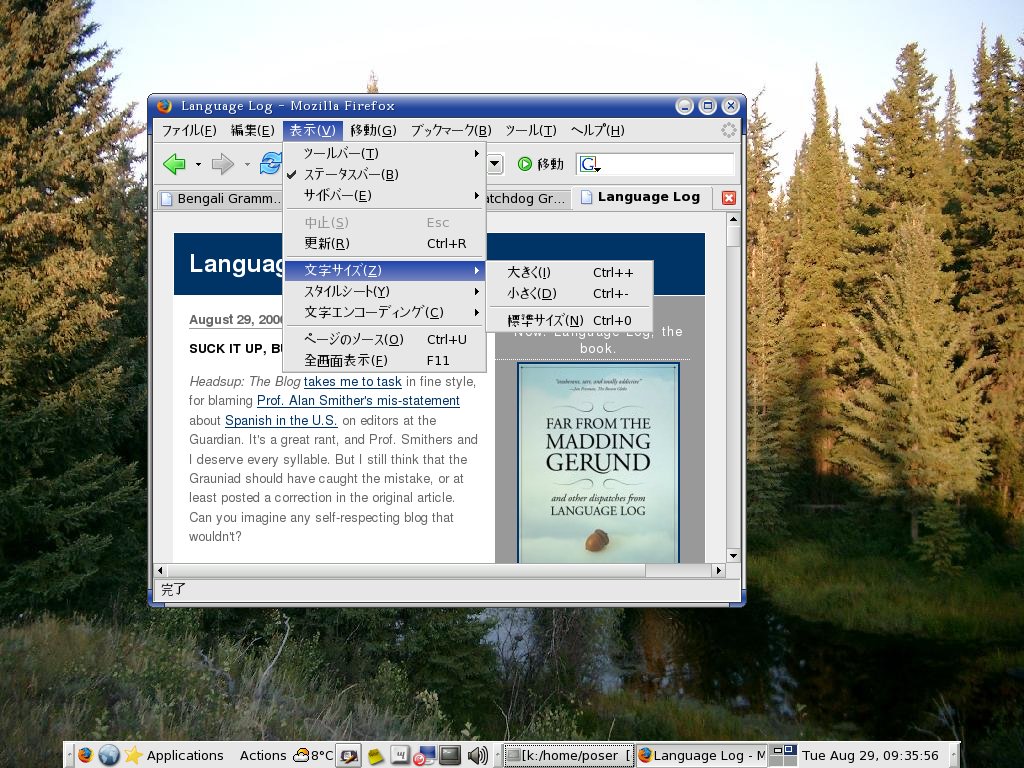This screenshot has width=1024, height=768.
Task: Click the volume speaker icon in panel
Action: tap(477, 756)
